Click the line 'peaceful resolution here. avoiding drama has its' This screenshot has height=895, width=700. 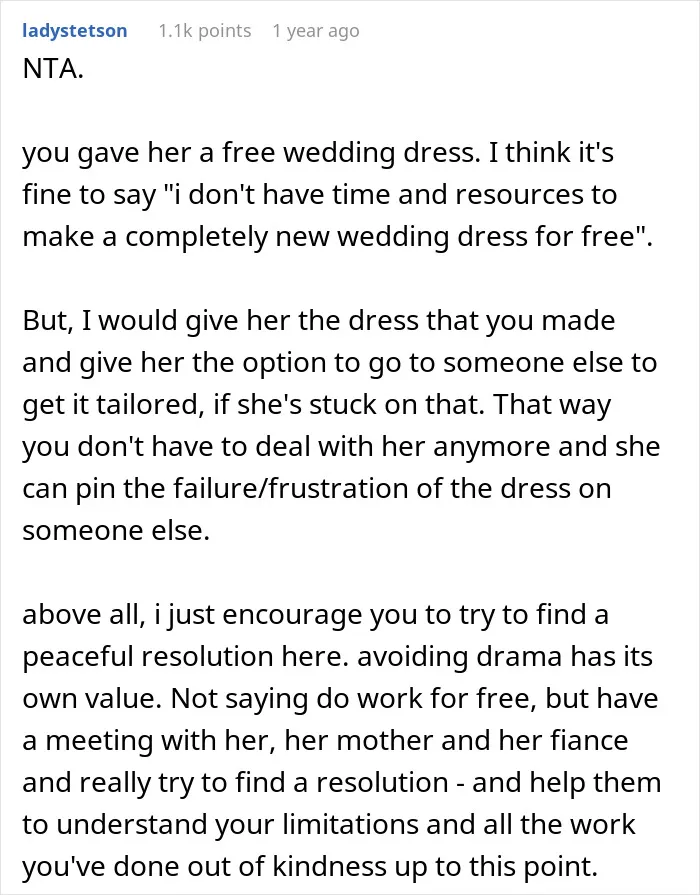pos(337,657)
